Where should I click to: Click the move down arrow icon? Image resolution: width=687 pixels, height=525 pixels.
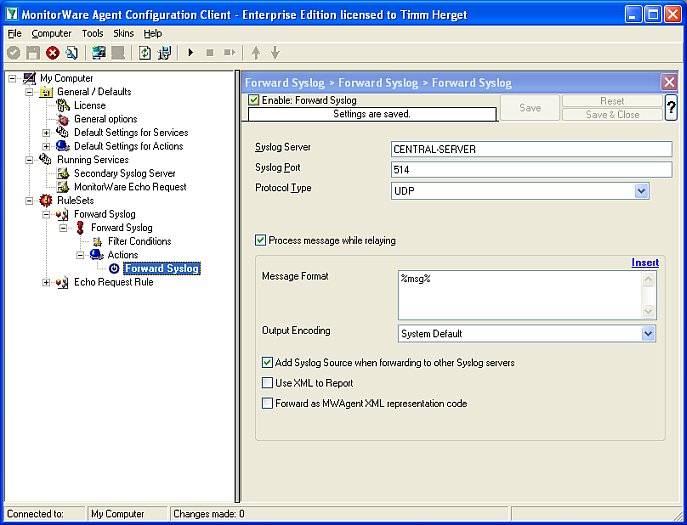click(275, 53)
